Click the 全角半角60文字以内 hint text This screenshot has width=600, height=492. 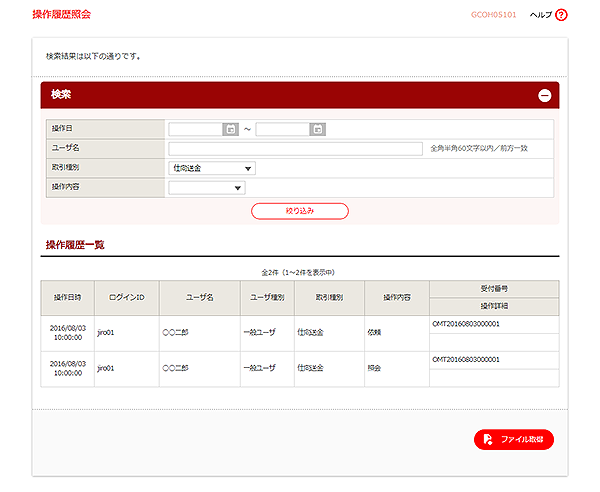pos(479,148)
